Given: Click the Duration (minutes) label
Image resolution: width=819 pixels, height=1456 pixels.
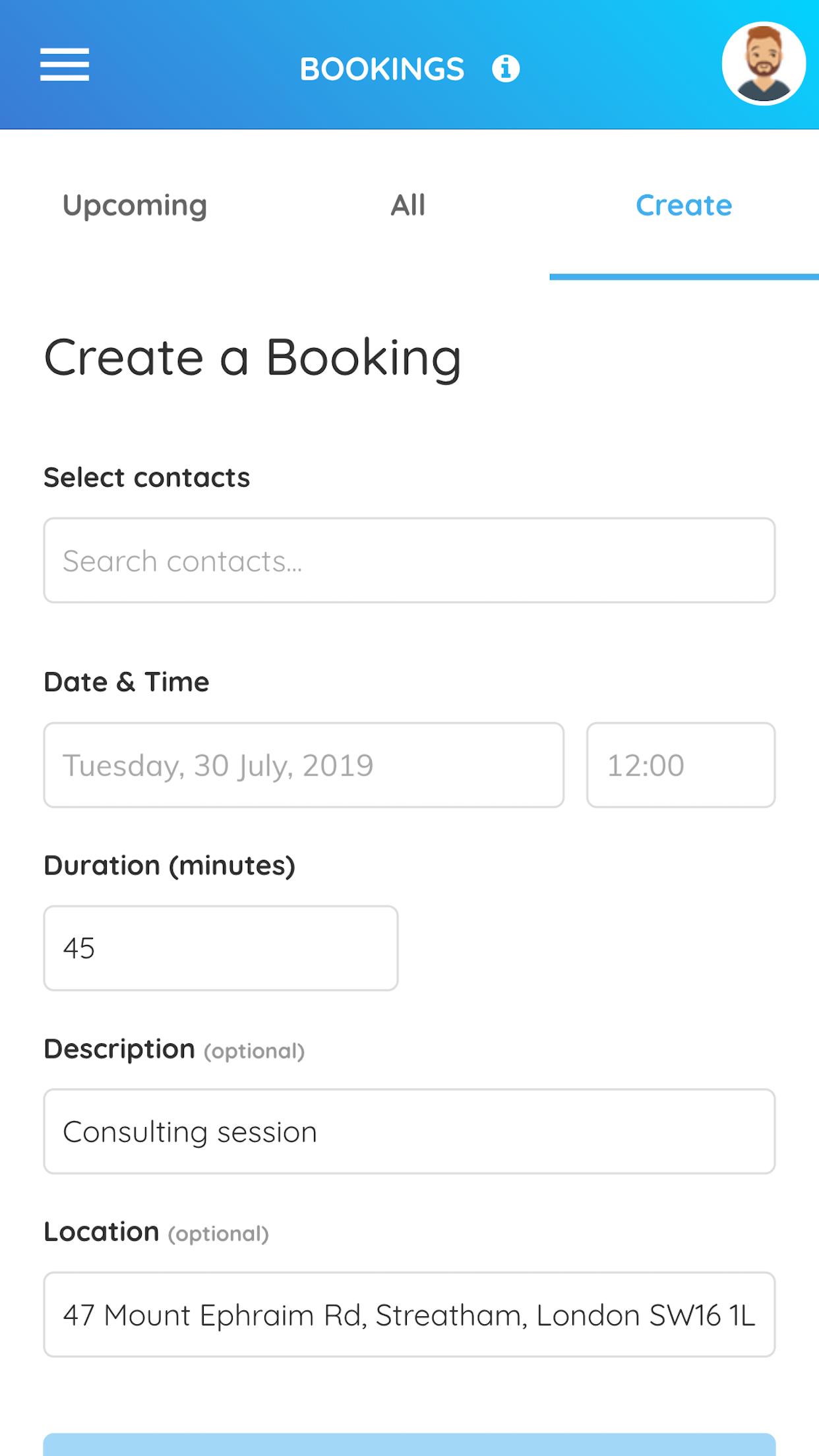Looking at the screenshot, I should (x=169, y=865).
